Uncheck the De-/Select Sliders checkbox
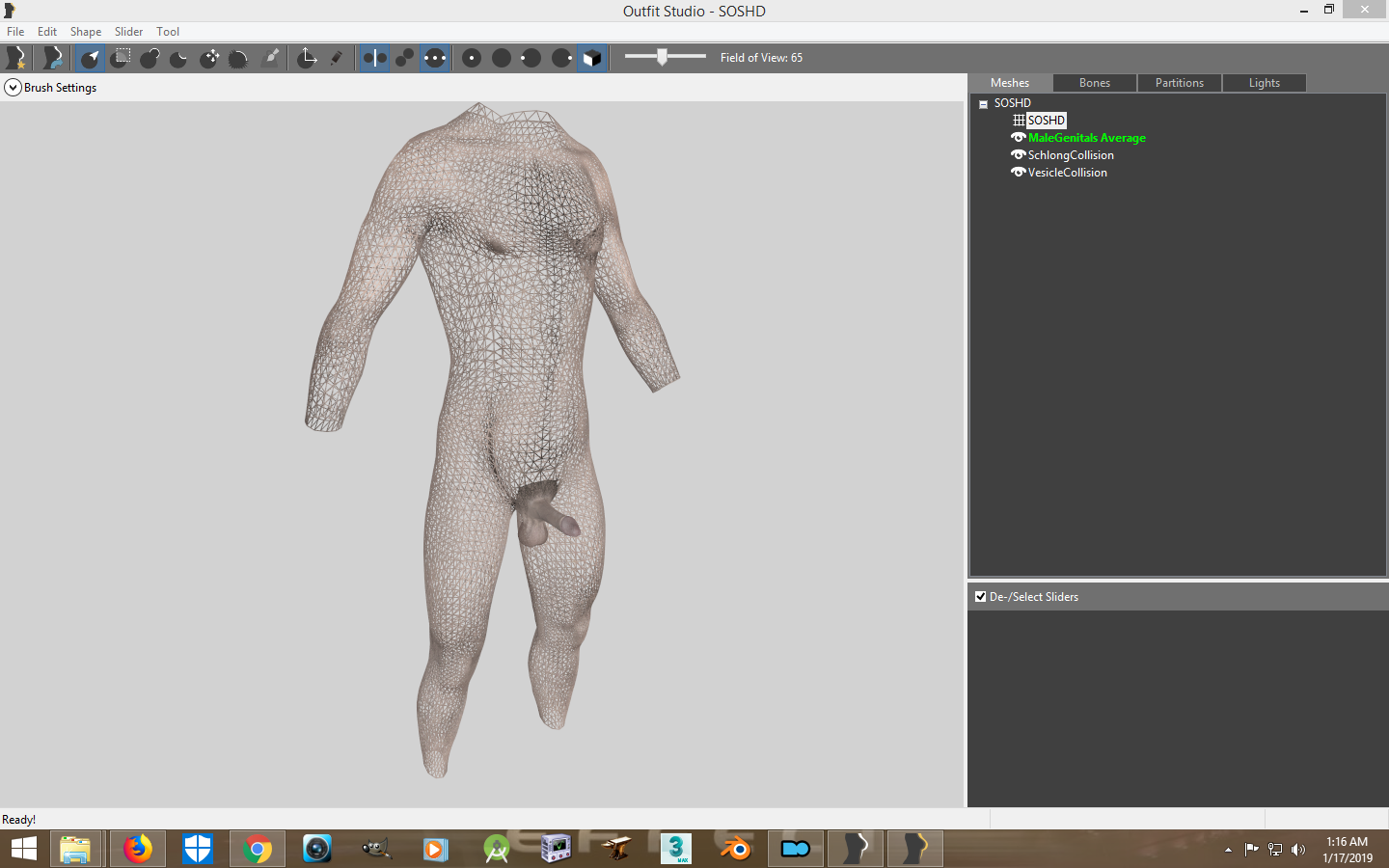Viewport: 1389px width, 868px height. (981, 597)
